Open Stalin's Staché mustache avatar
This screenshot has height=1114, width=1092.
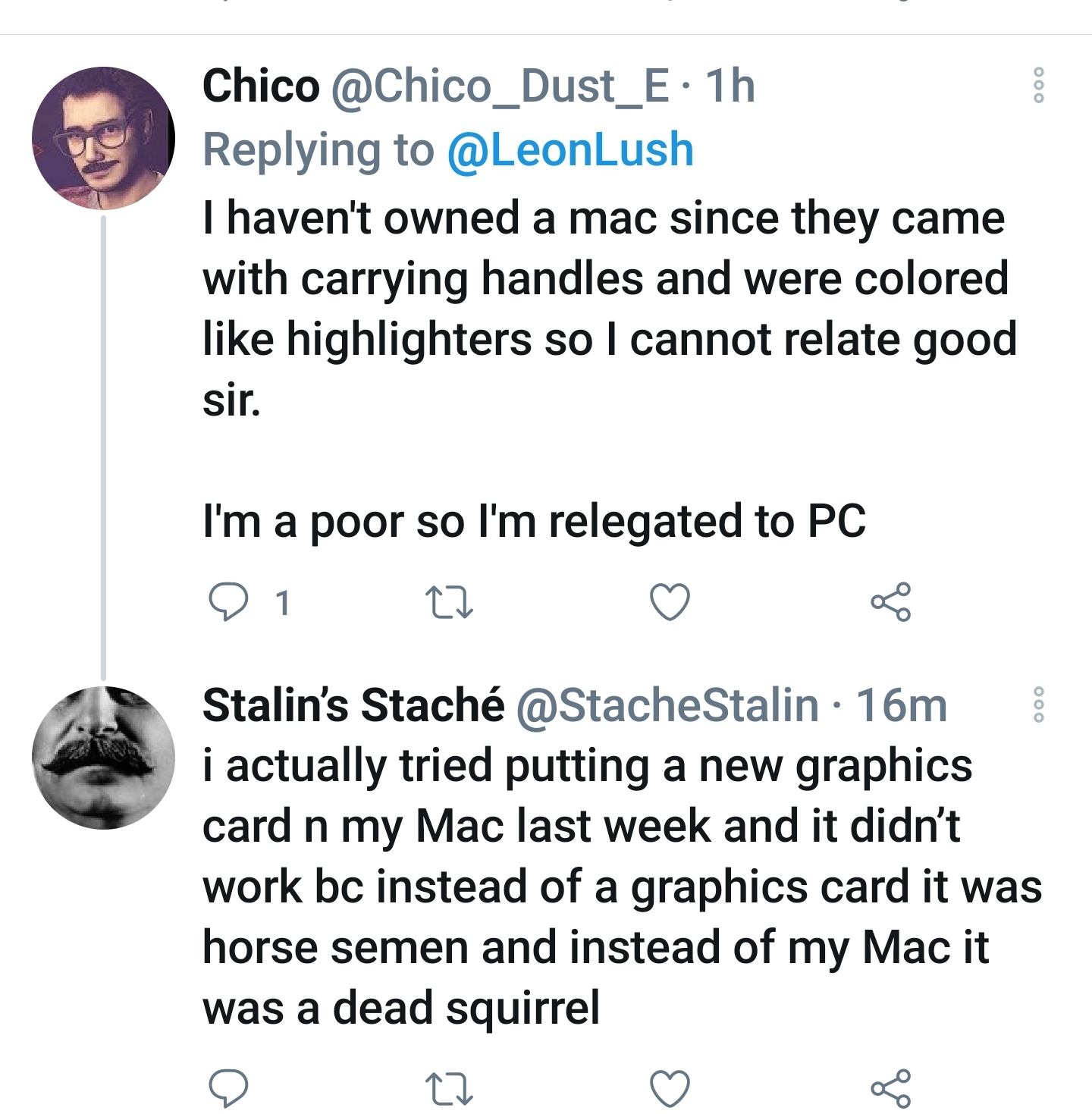(103, 757)
